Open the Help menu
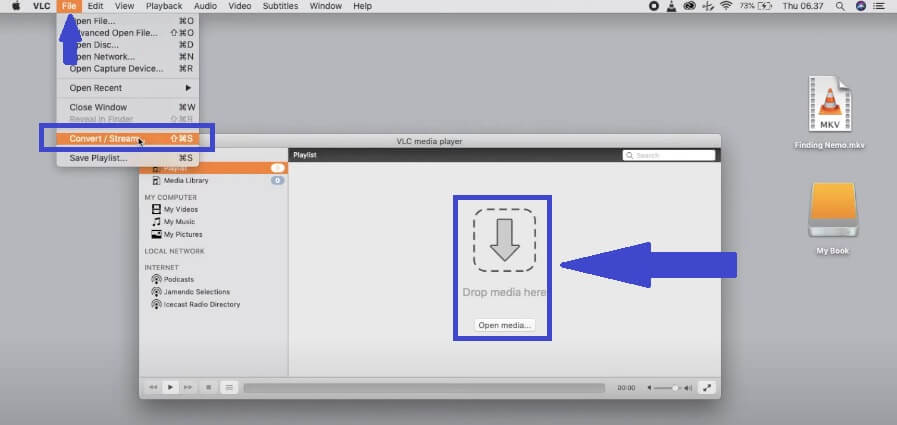 click(362, 6)
